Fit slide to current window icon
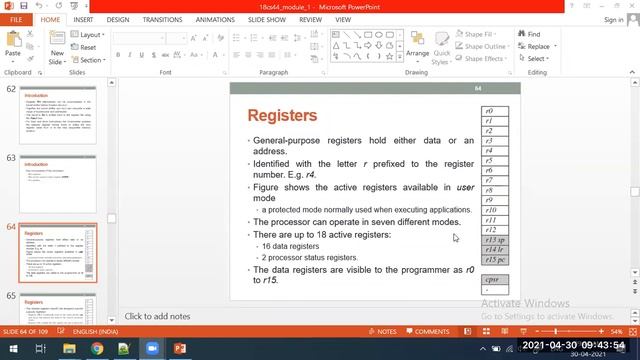 pos(633,331)
